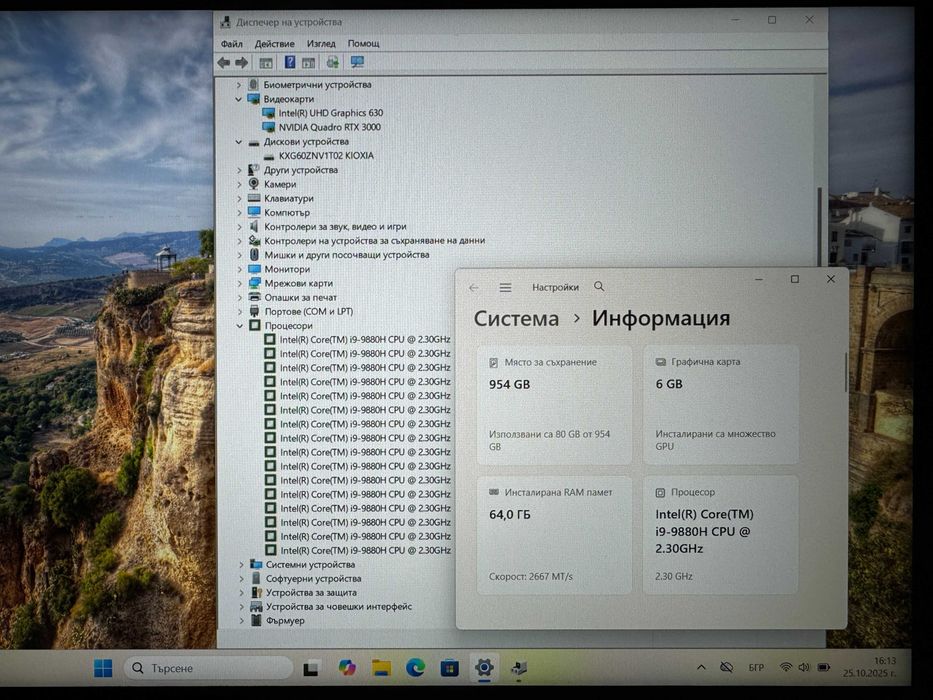Viewport: 933px width, 700px height.
Task: Expand the Клавиатури node
Action: (239, 199)
